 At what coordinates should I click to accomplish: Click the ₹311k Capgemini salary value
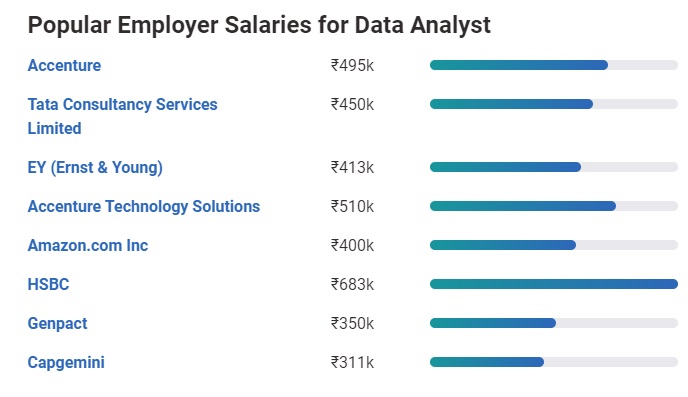(x=352, y=362)
